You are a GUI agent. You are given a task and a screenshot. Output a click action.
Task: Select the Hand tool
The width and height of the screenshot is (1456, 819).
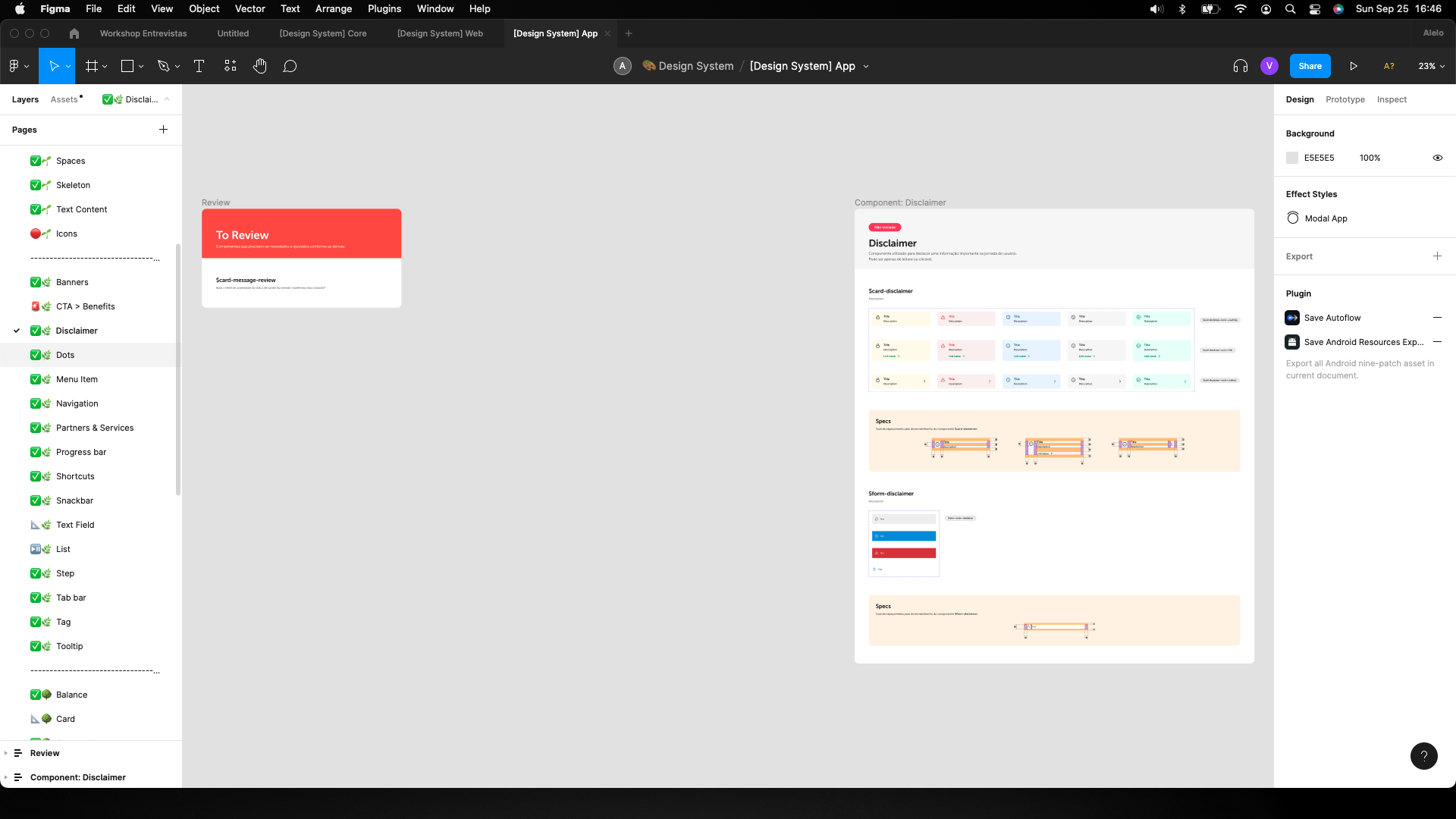coord(260,66)
